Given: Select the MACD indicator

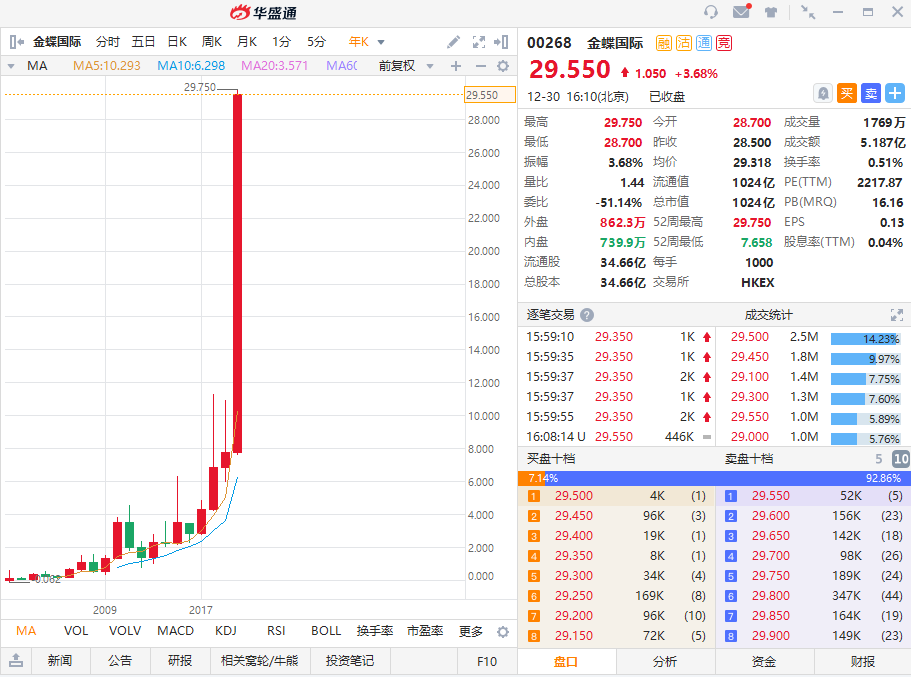Looking at the screenshot, I should click(175, 631).
